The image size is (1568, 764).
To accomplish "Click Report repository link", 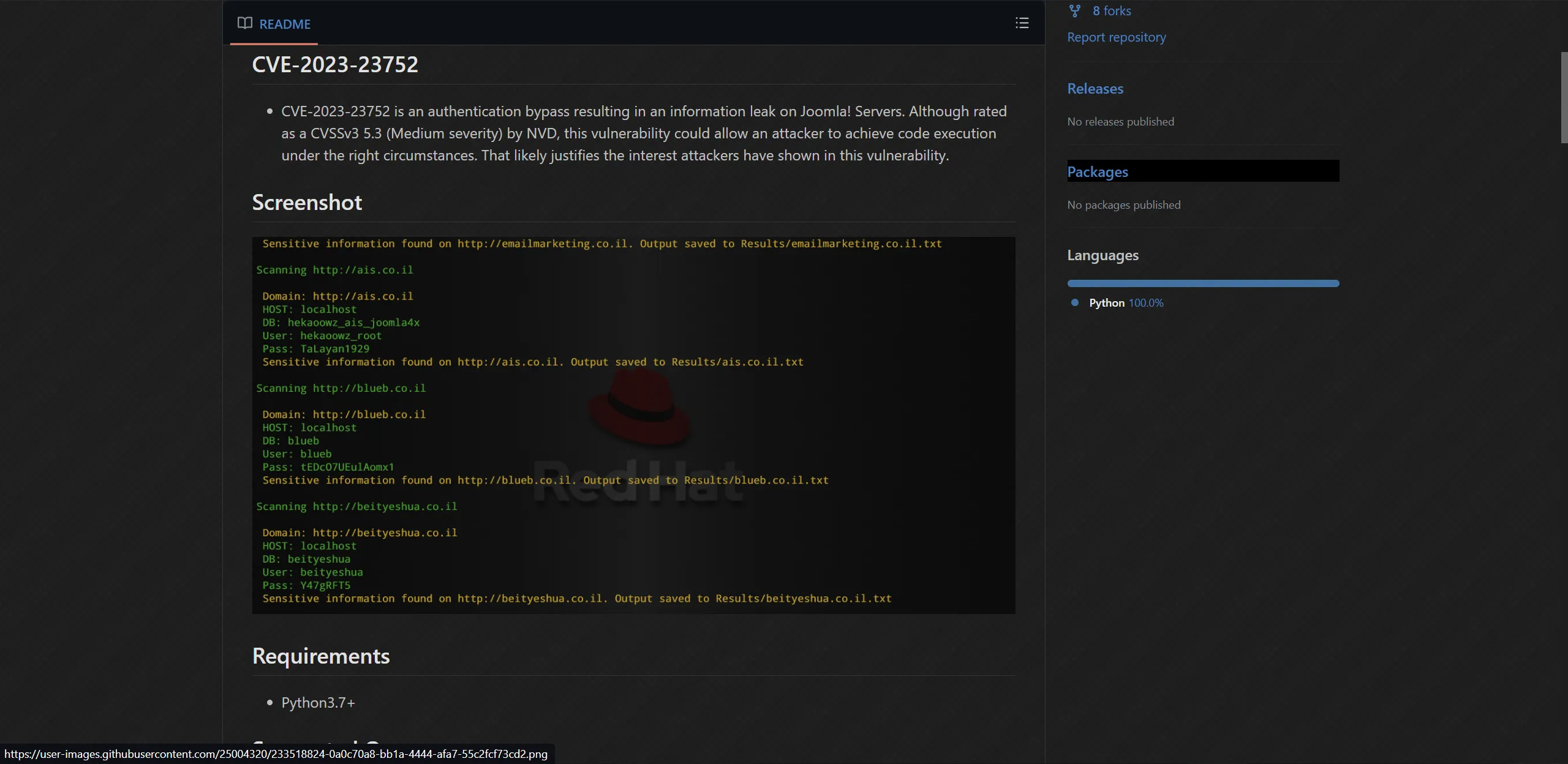I will click(1116, 37).
